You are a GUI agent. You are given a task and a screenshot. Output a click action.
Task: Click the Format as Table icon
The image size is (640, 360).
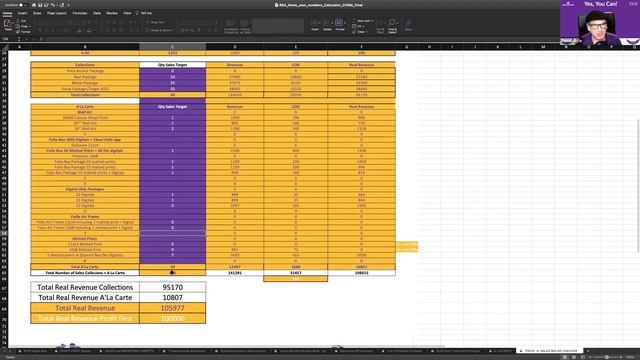pos(245,26)
